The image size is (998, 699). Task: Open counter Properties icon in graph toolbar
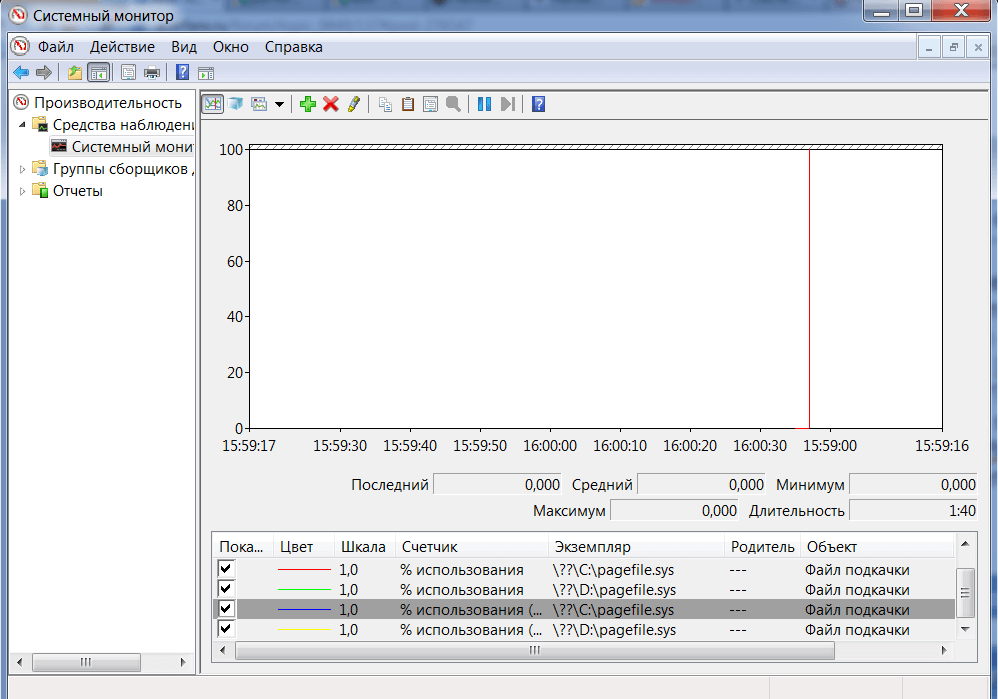pos(431,104)
